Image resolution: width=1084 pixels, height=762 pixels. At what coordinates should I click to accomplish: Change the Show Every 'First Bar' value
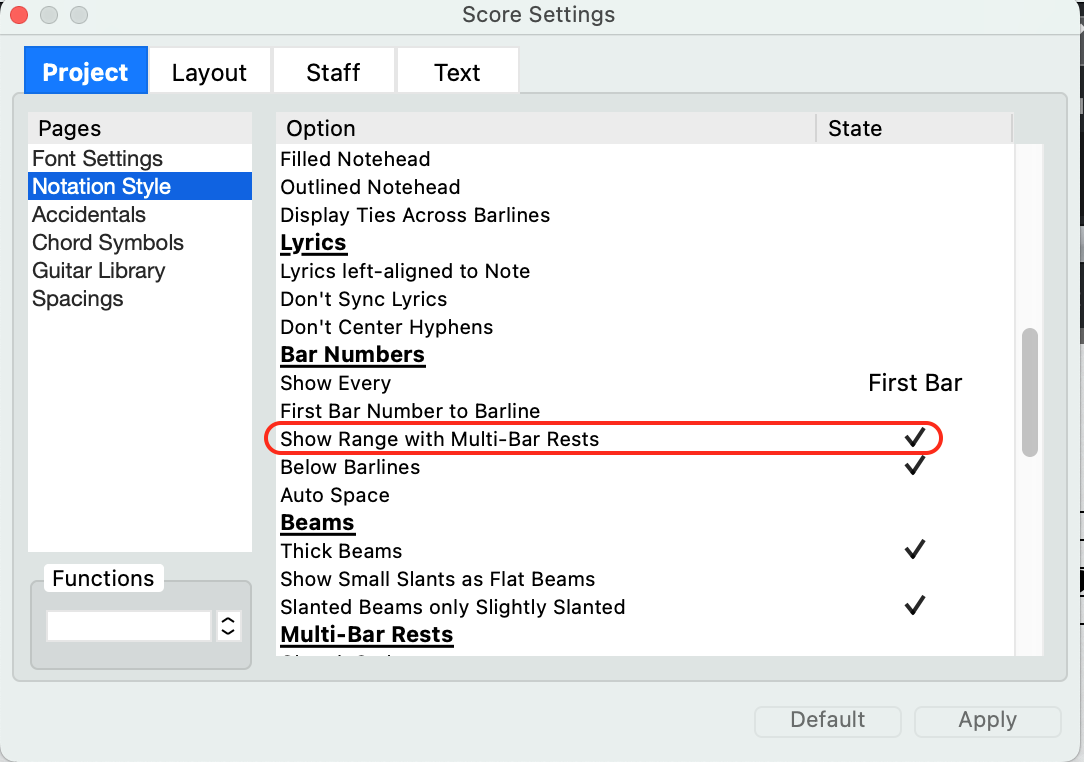(914, 383)
